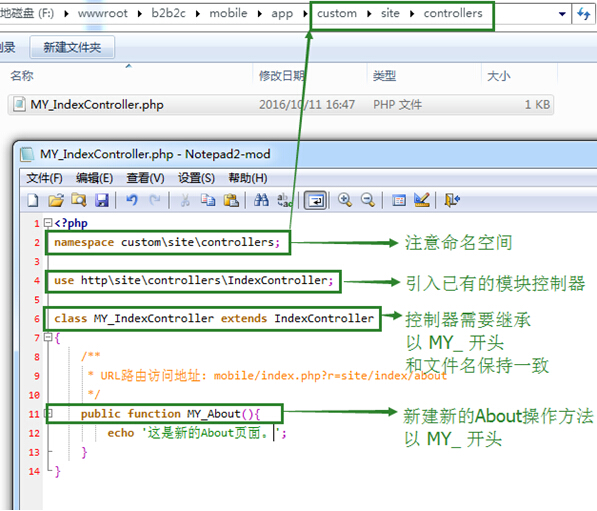This screenshot has height=511, width=597.
Task: Click the 'use http\site\controllers' code line
Action: [193, 281]
